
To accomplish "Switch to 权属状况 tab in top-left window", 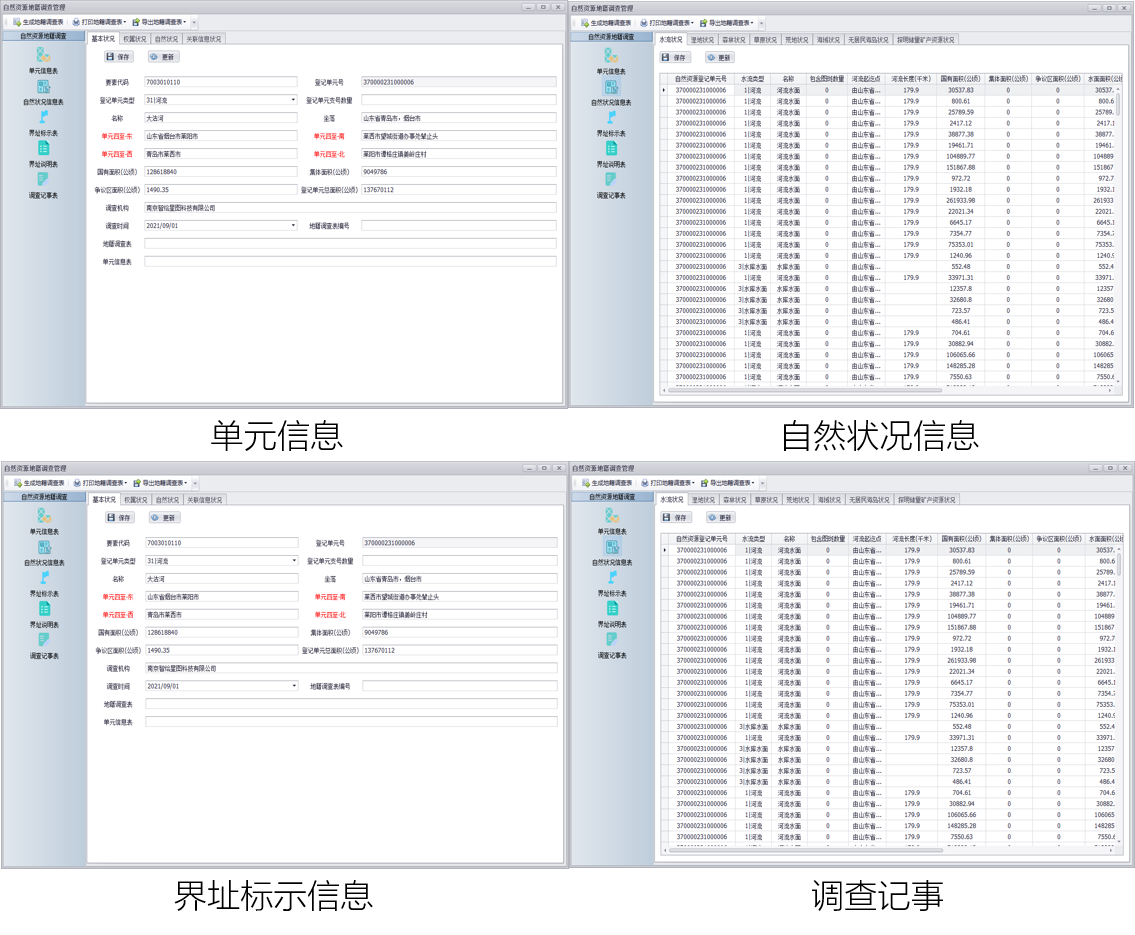I will click(x=135, y=39).
